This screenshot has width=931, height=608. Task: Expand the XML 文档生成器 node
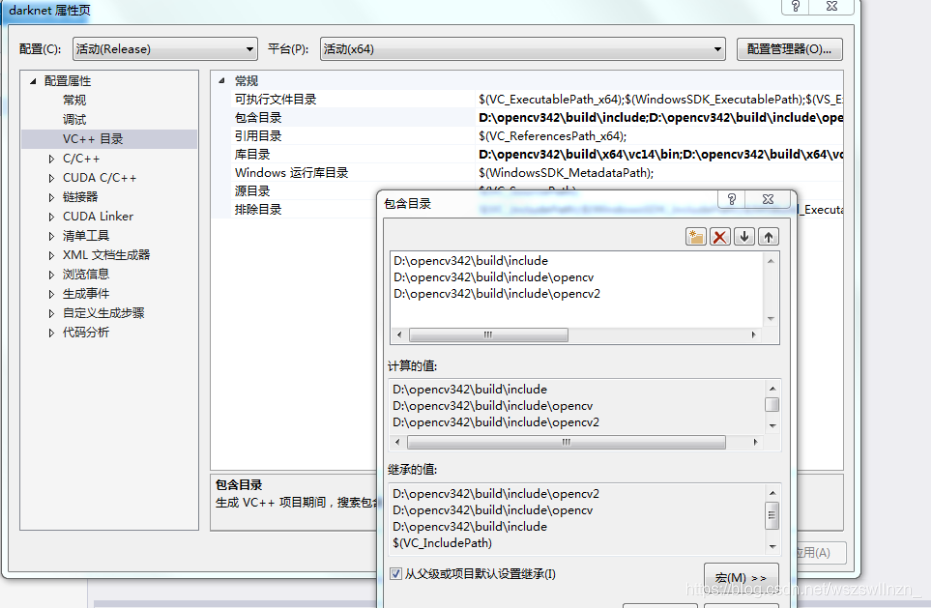tap(52, 255)
